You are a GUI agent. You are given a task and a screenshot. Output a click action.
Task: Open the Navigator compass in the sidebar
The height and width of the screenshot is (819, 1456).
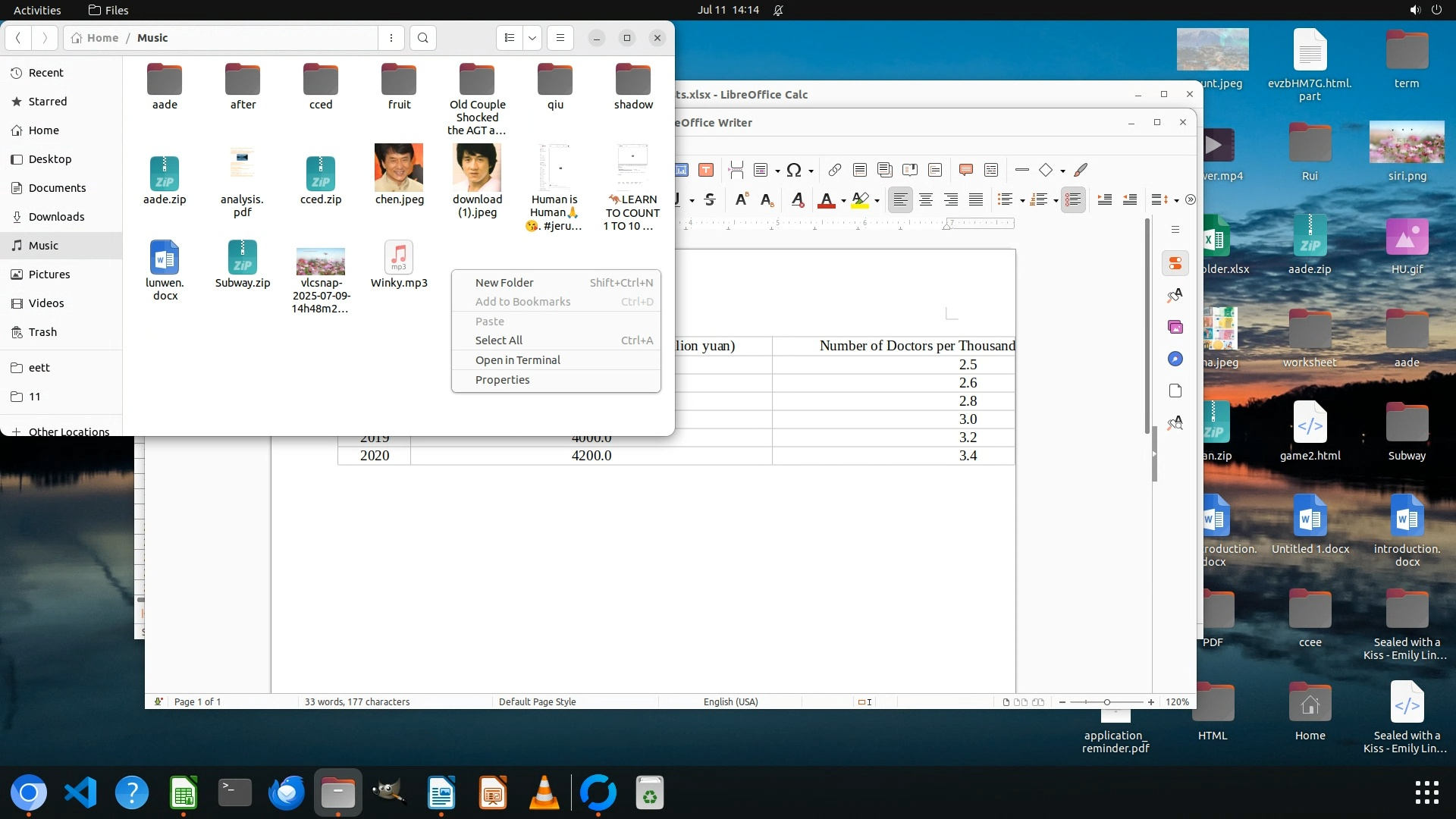[x=1175, y=359]
